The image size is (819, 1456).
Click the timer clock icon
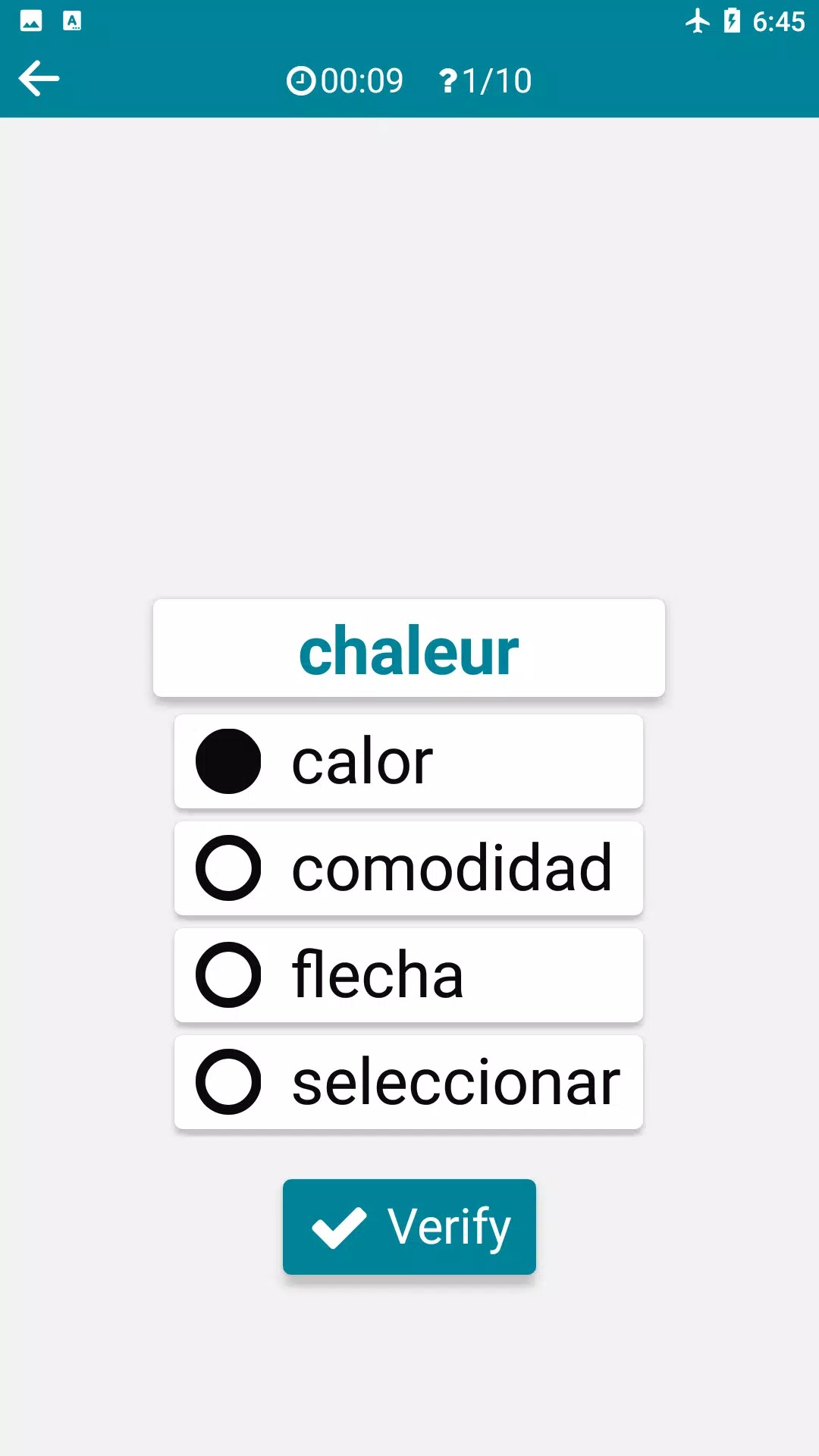pyautogui.click(x=301, y=81)
